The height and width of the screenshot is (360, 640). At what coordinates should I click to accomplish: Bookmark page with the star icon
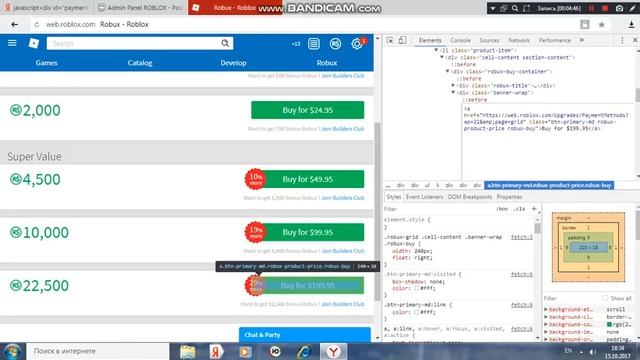[x=601, y=24]
